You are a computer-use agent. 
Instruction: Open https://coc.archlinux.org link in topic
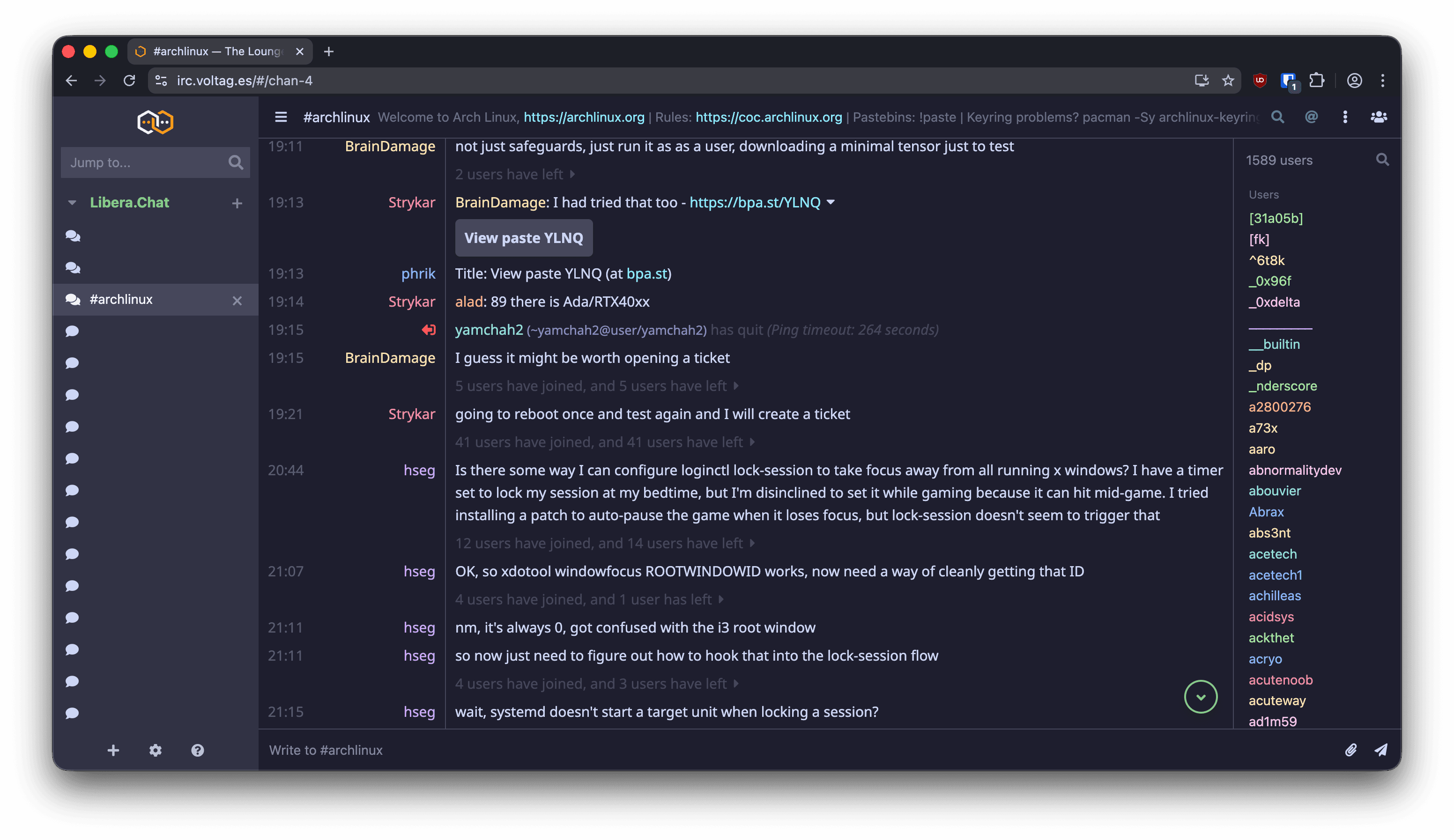[769, 117]
